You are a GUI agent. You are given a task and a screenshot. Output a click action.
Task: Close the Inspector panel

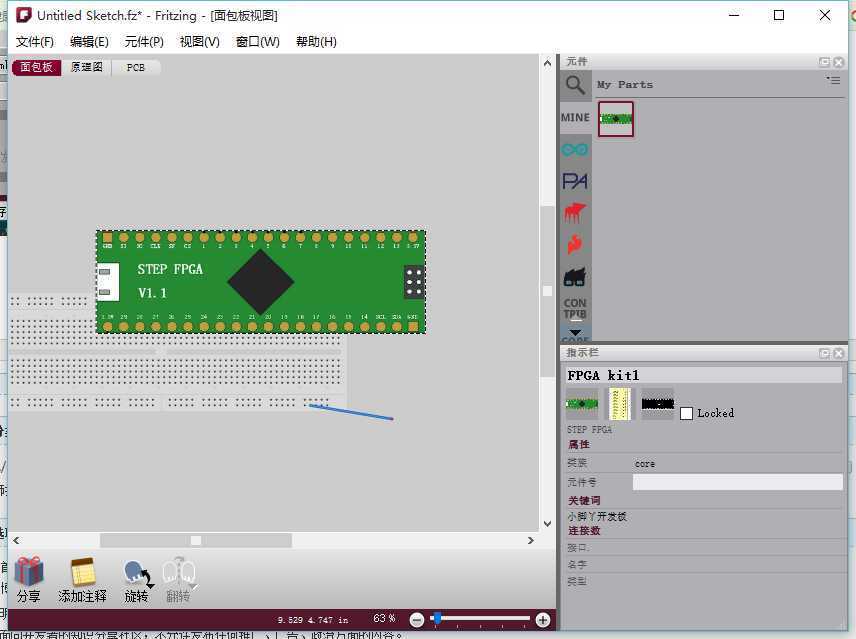pyautogui.click(x=839, y=354)
